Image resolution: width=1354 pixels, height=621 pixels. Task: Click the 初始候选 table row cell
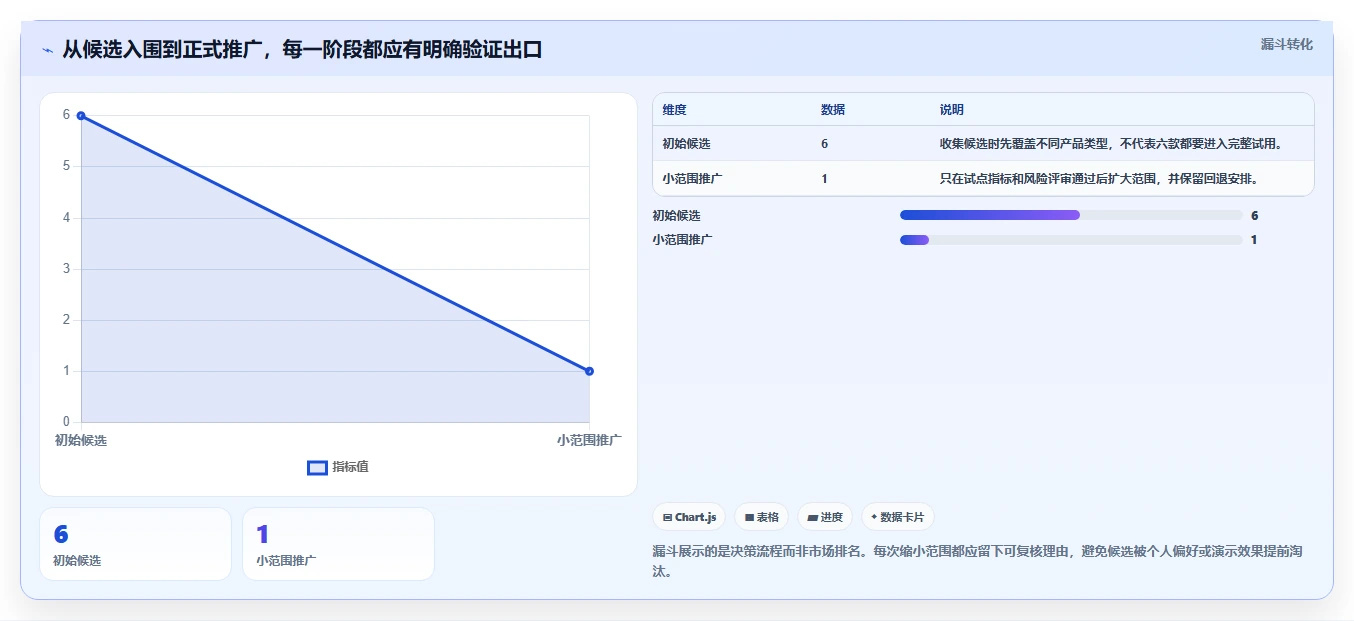pos(686,144)
